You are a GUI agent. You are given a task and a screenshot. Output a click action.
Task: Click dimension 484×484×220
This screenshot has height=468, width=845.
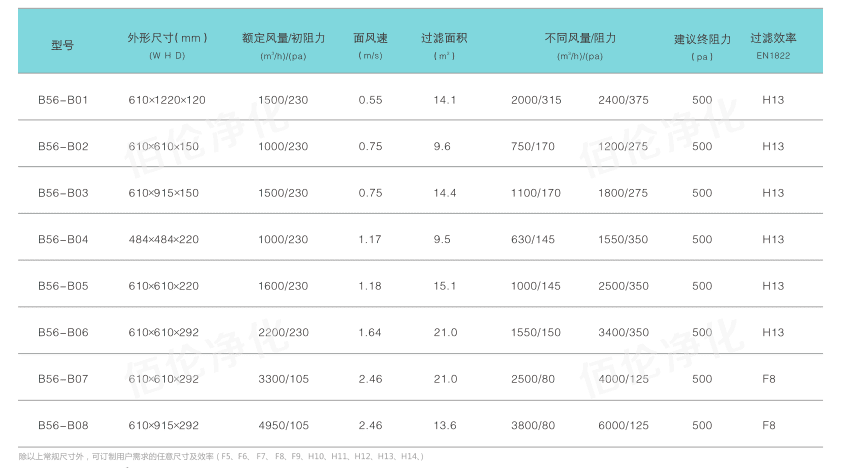pos(164,239)
